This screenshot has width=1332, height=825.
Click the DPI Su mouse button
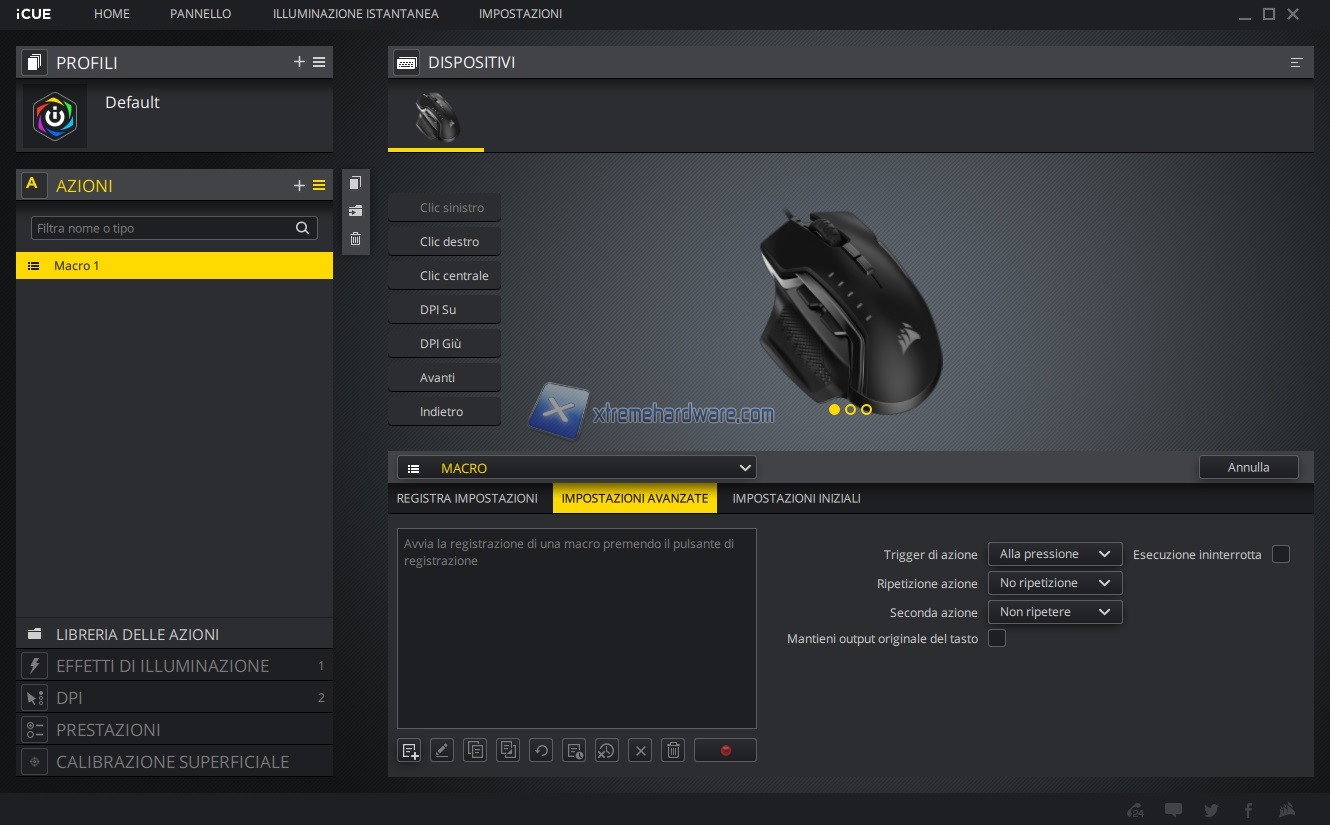[444, 310]
